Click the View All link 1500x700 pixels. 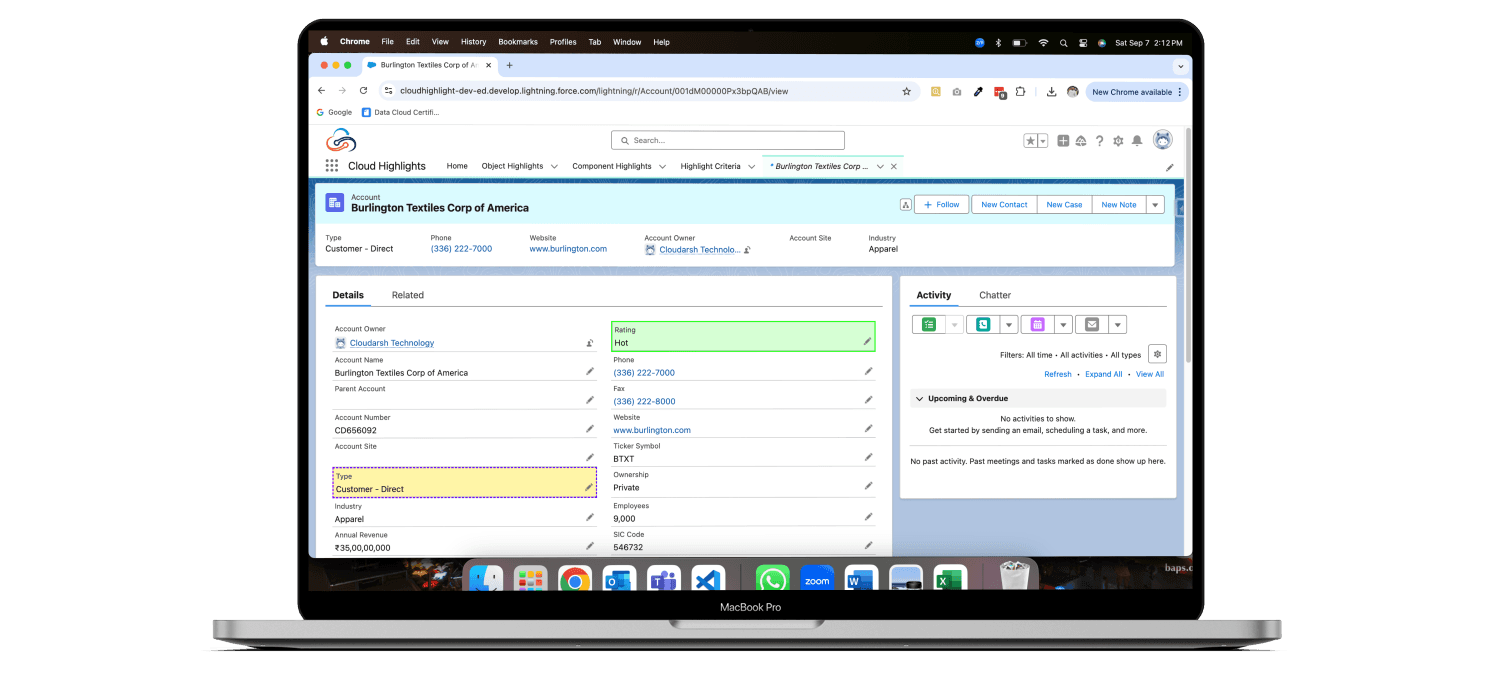pos(1150,374)
